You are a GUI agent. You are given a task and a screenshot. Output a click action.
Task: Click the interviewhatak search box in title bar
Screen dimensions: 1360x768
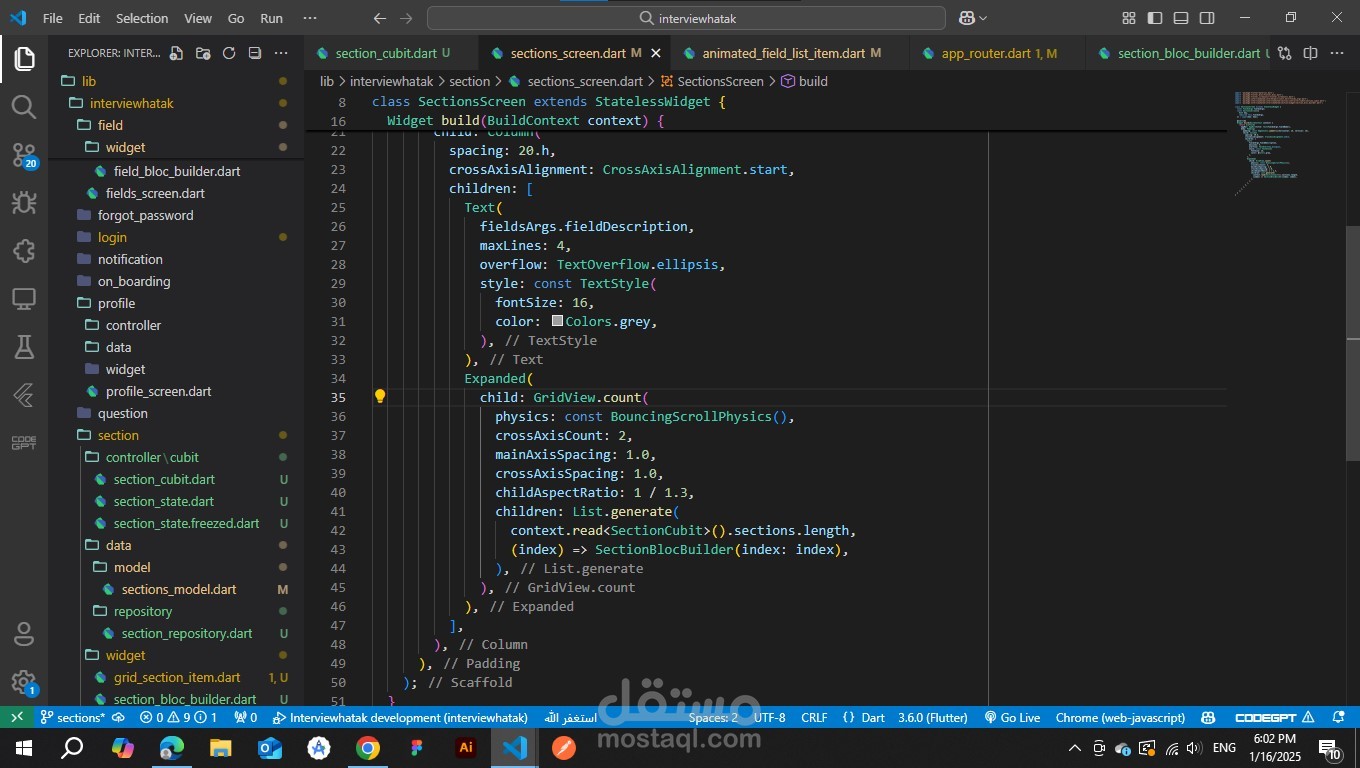coord(686,18)
